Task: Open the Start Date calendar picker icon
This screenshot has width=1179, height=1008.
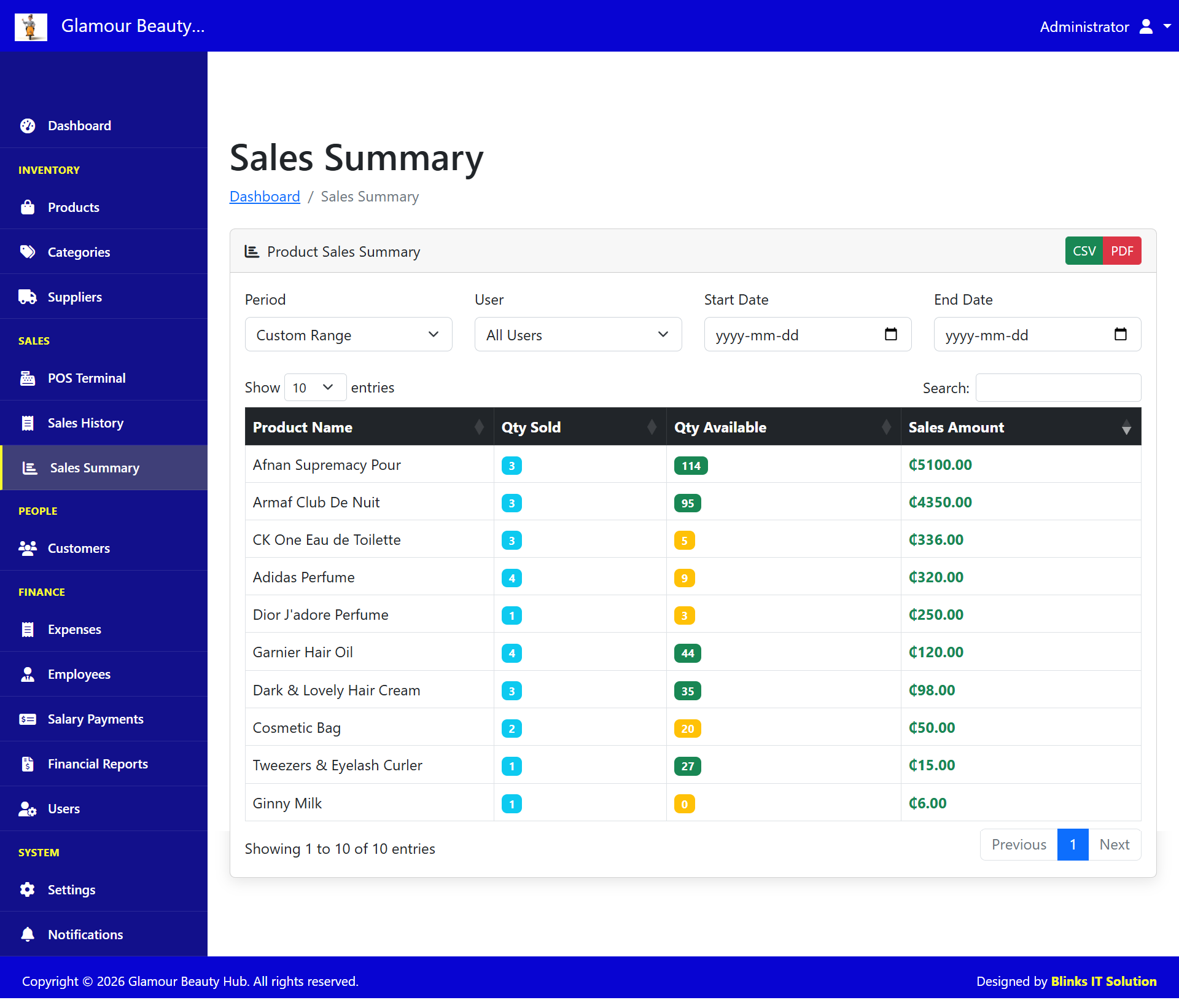Action: click(x=891, y=334)
